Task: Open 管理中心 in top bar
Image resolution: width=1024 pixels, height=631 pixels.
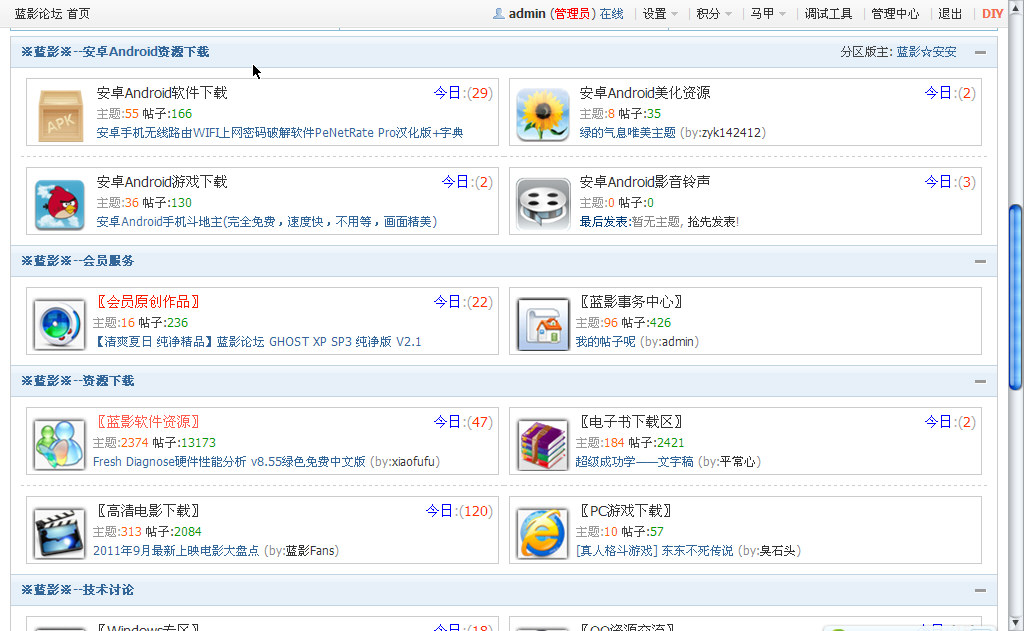Action: coord(895,14)
